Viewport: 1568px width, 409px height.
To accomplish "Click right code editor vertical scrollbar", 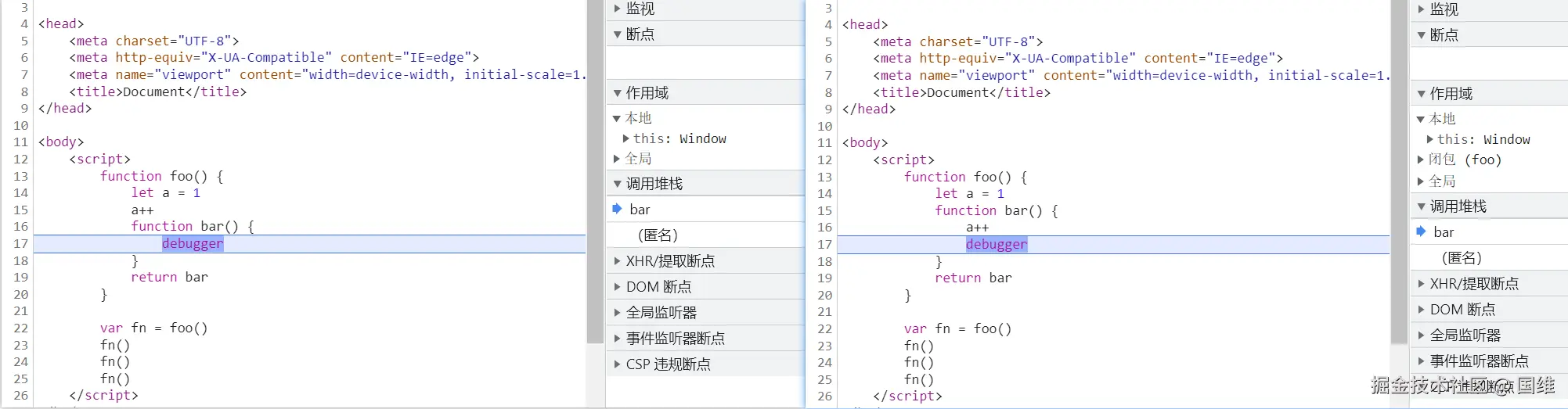I will point(1399,172).
